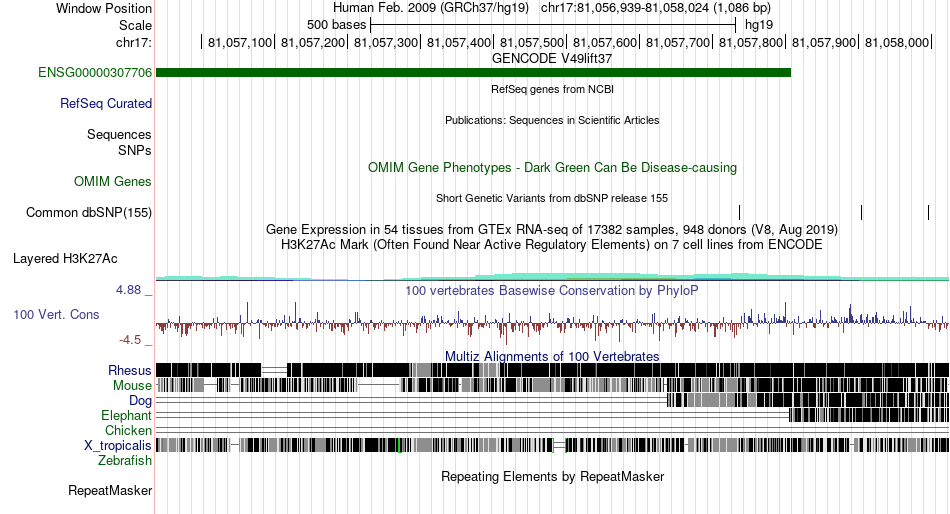Click the ENSG00000307706 gene label

95,73
